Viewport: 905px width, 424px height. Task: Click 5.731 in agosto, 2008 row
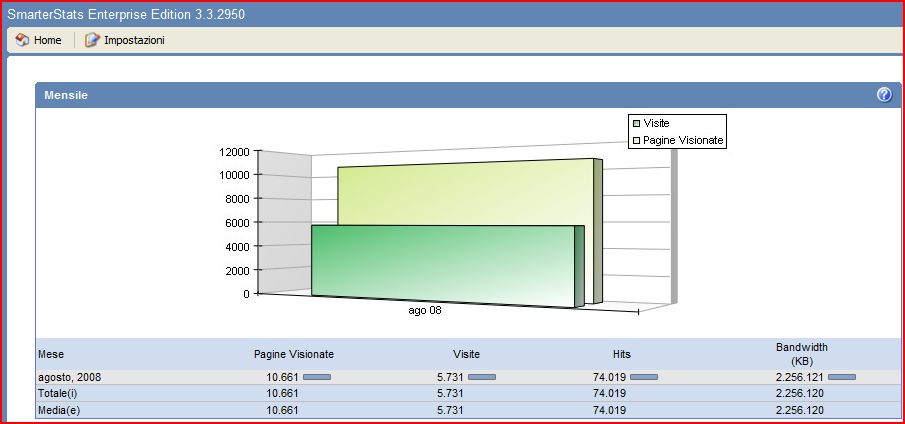(450, 377)
